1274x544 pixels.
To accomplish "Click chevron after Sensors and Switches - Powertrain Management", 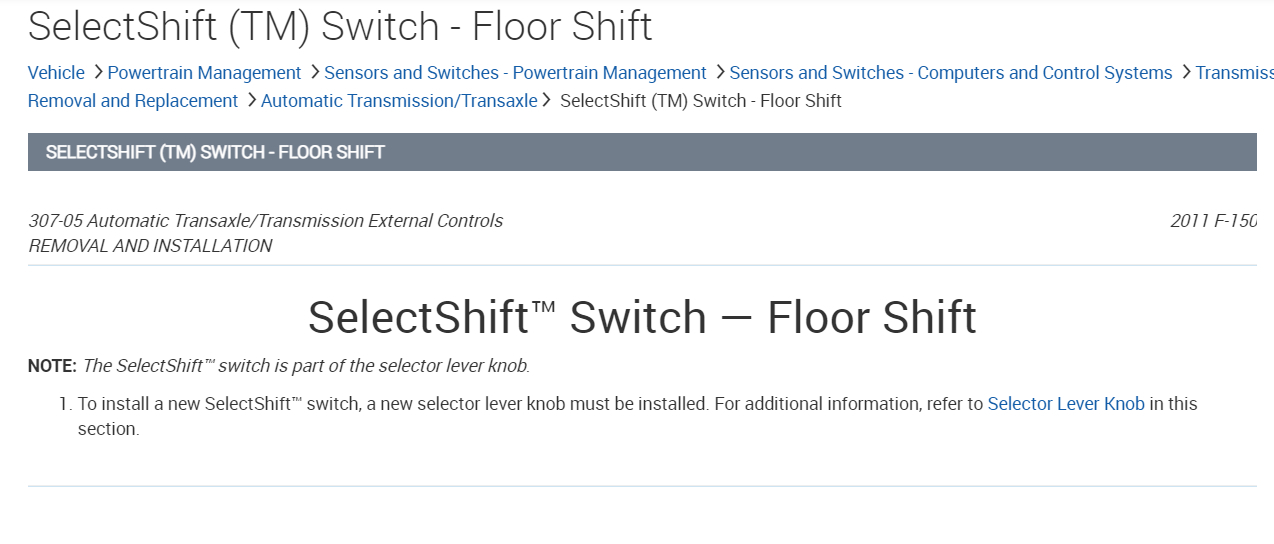I will [x=719, y=72].
